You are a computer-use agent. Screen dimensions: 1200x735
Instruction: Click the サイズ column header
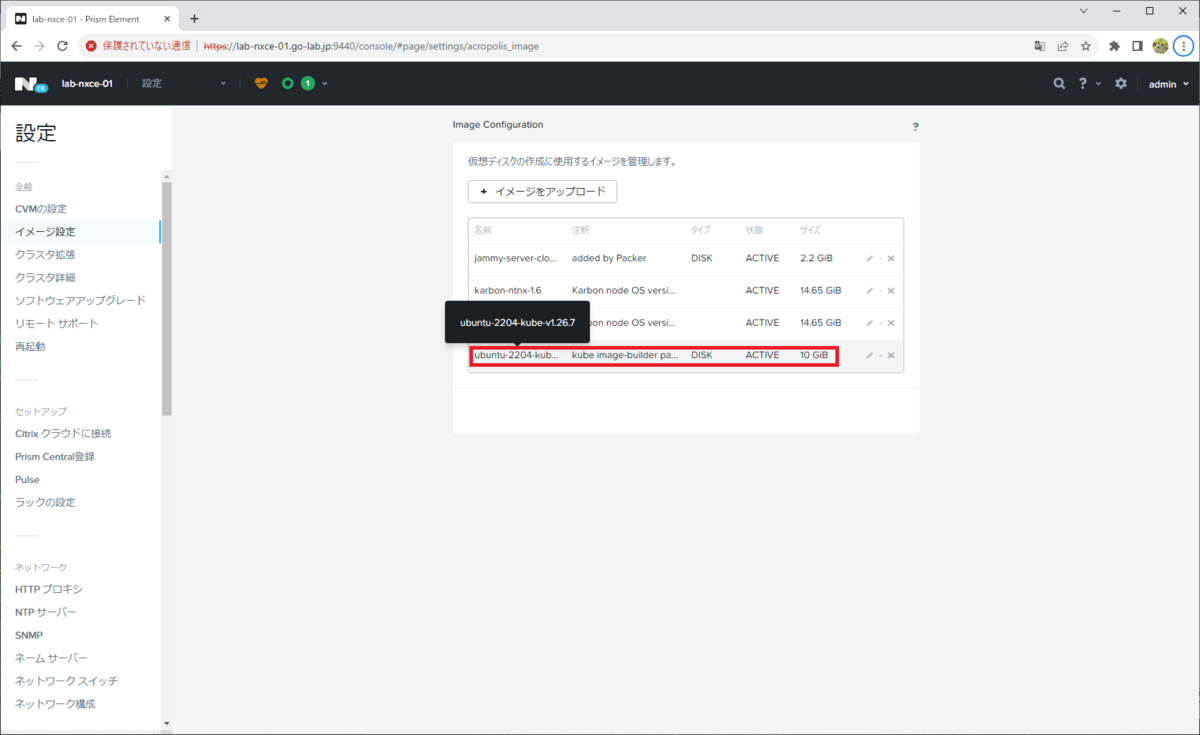(x=810, y=231)
